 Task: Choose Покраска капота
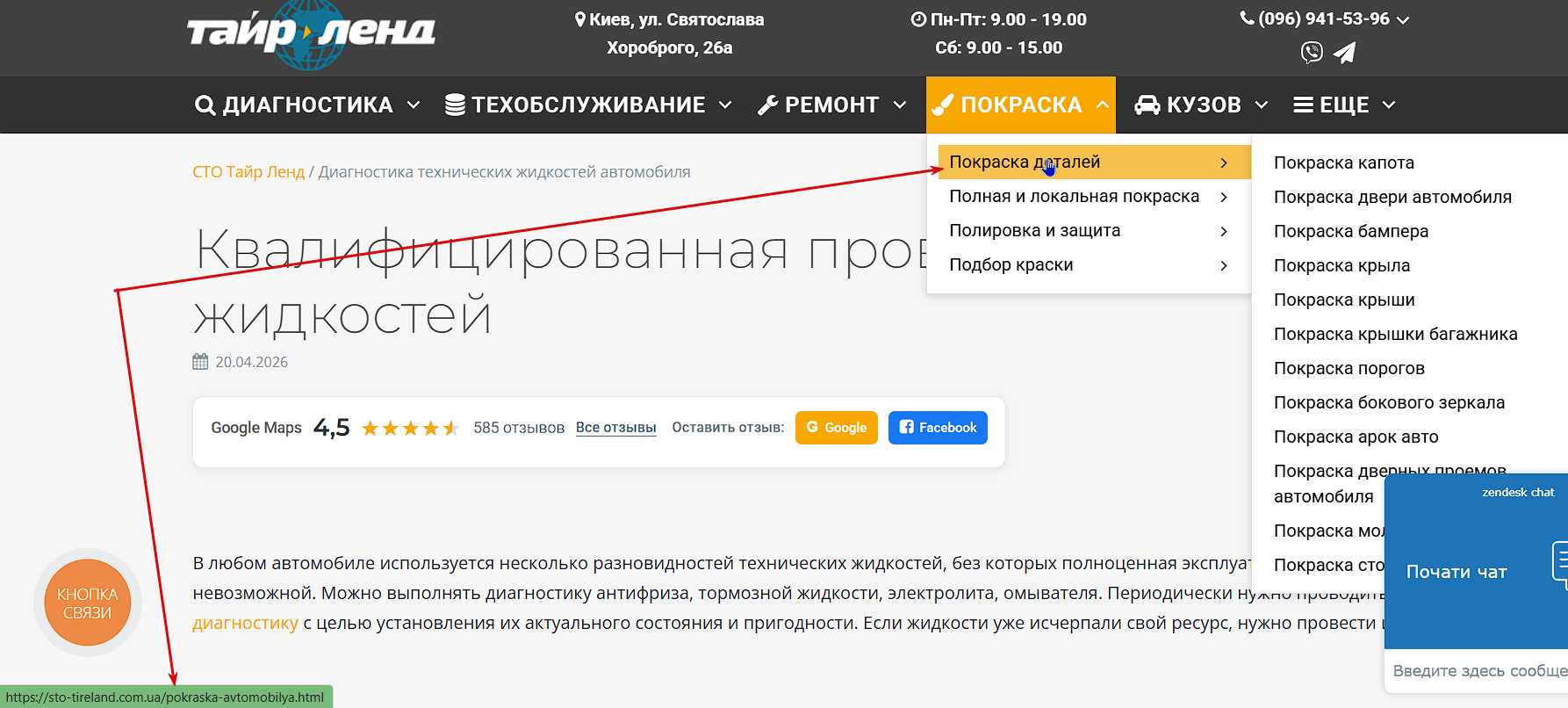click(1343, 163)
